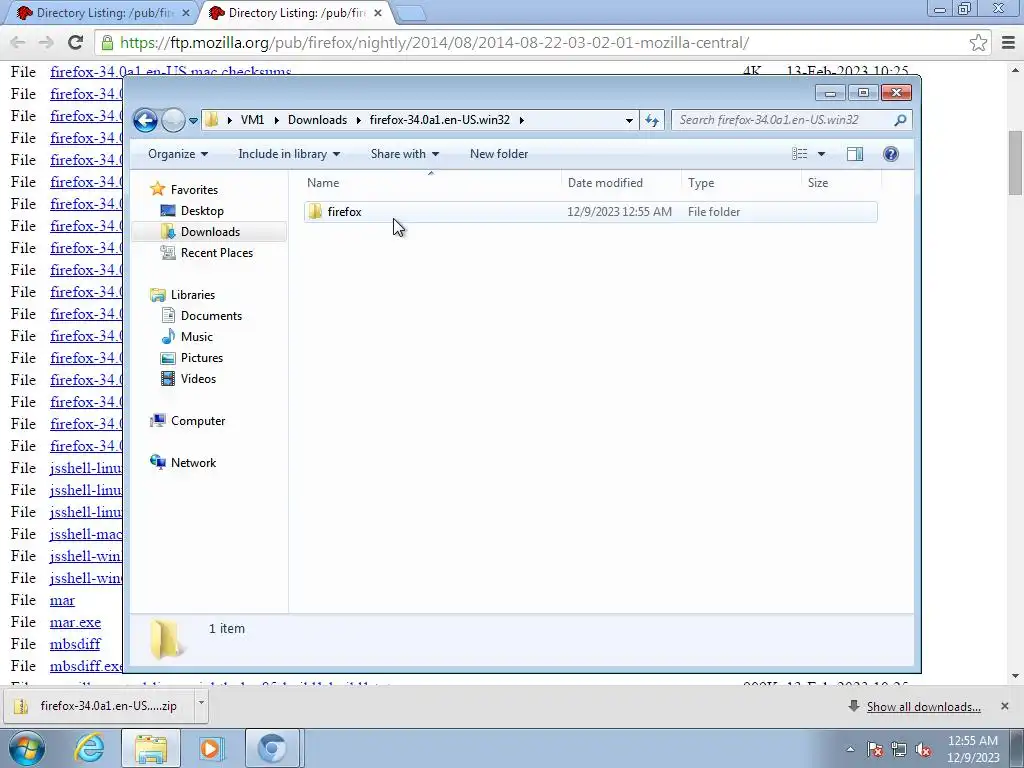This screenshot has height=768, width=1024.
Task: Open recent locations dropdown beside navigation arrows
Action: click(x=193, y=121)
